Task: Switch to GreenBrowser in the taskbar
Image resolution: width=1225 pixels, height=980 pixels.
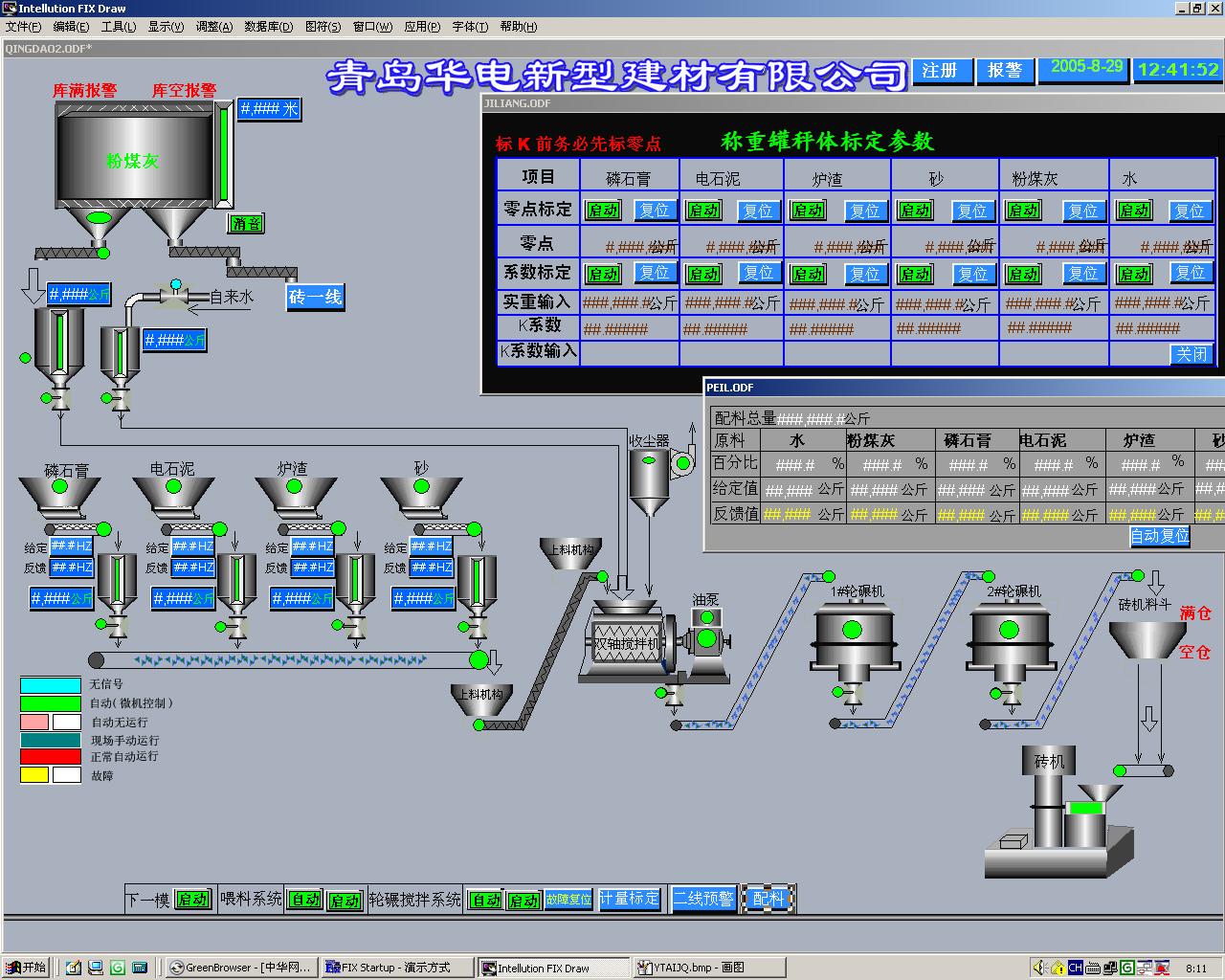Action: tap(239, 968)
